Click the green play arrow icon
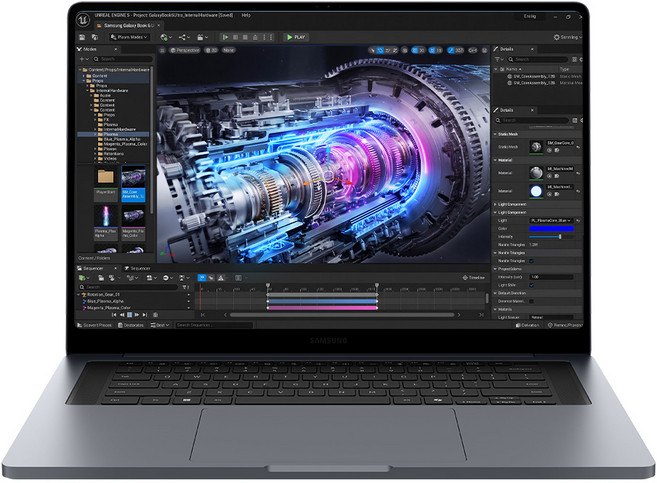This screenshot has height=483, width=657. coord(225,37)
